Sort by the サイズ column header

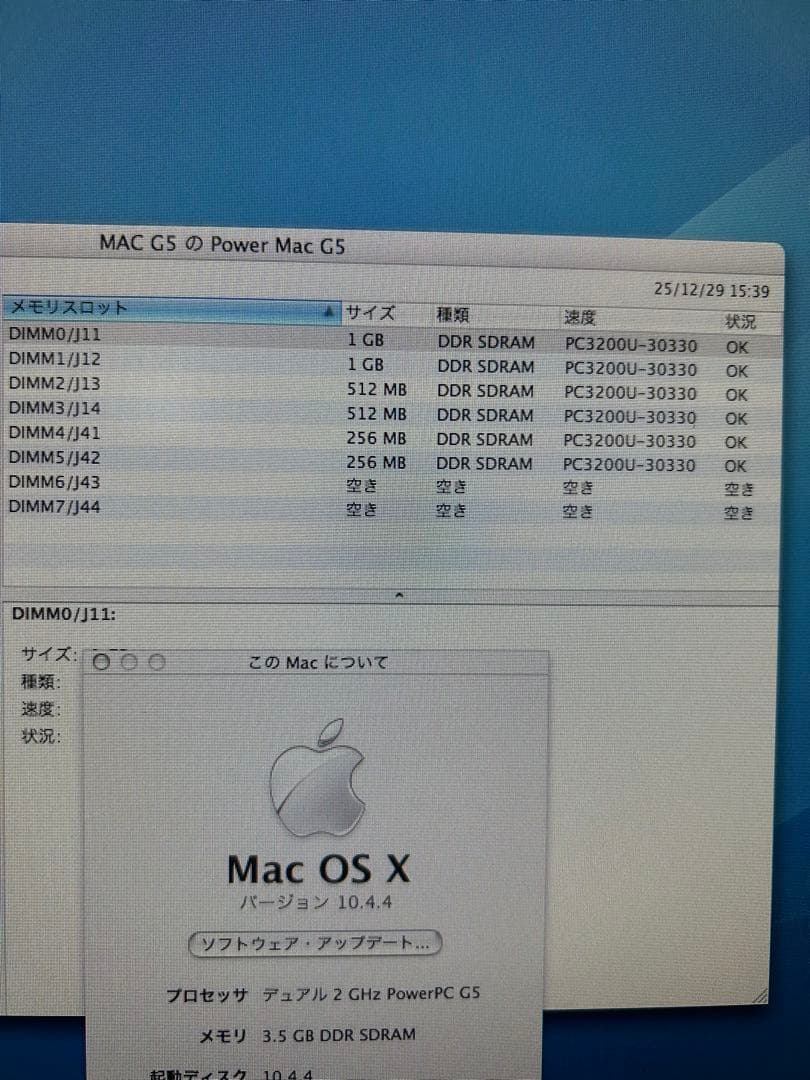(370, 313)
